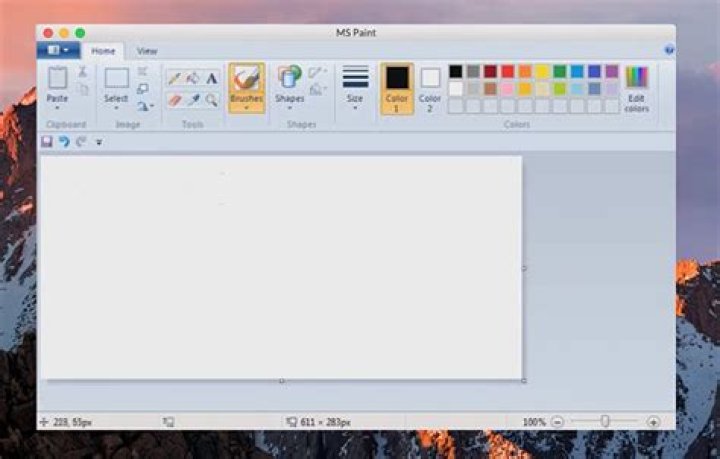Expand the Size dropdown arrow
720x459 pixels.
[x=355, y=108]
